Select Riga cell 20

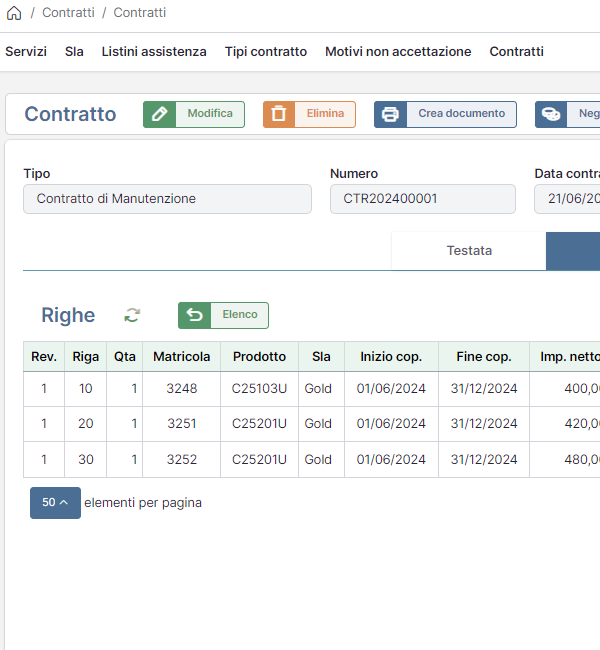[x=85, y=424]
